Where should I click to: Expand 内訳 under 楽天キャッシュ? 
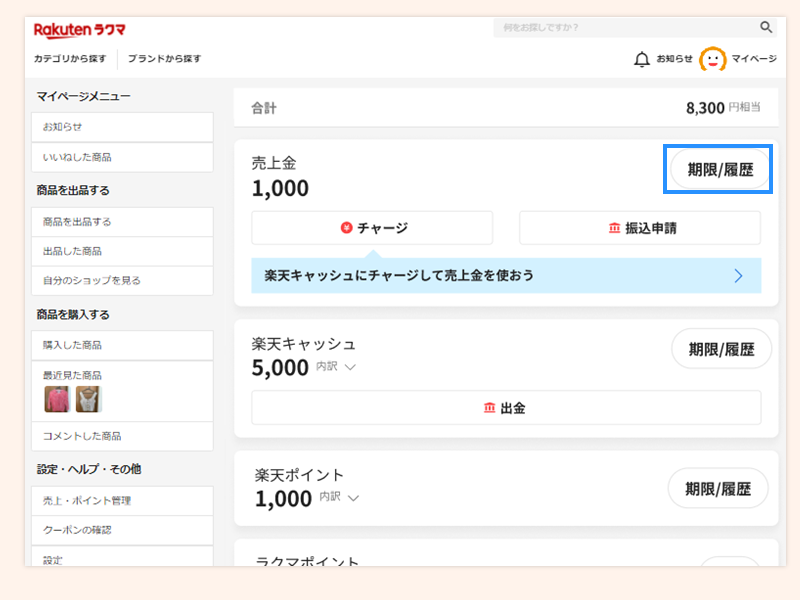336,367
